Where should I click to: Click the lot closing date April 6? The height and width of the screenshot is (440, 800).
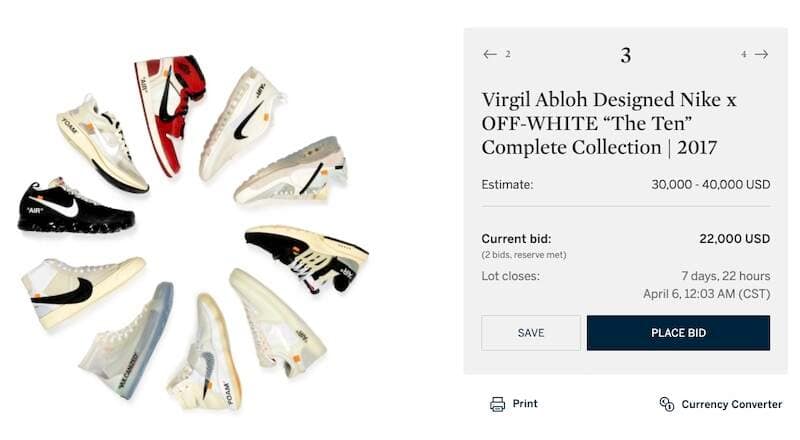(706, 294)
